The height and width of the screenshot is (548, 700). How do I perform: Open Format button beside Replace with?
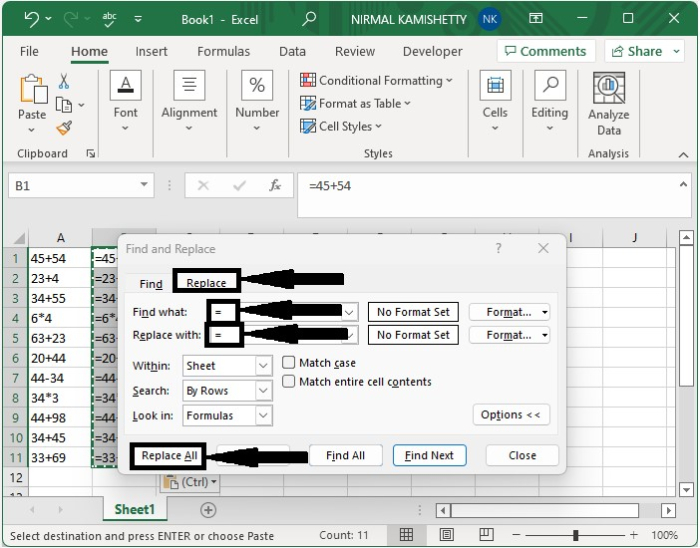pos(509,335)
